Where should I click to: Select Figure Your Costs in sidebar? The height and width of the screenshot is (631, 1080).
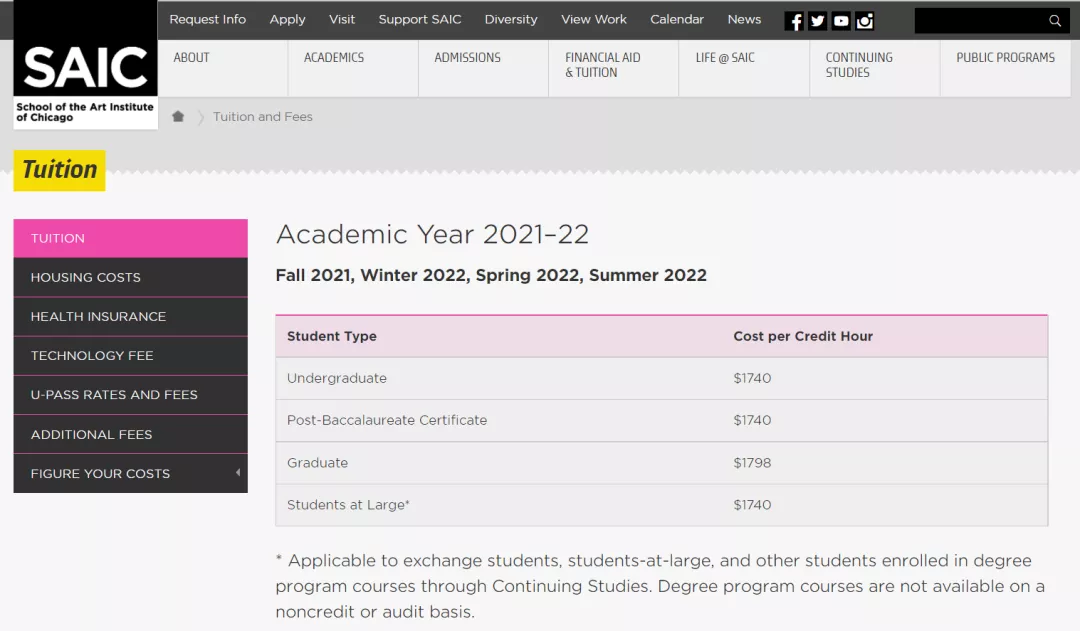(130, 473)
